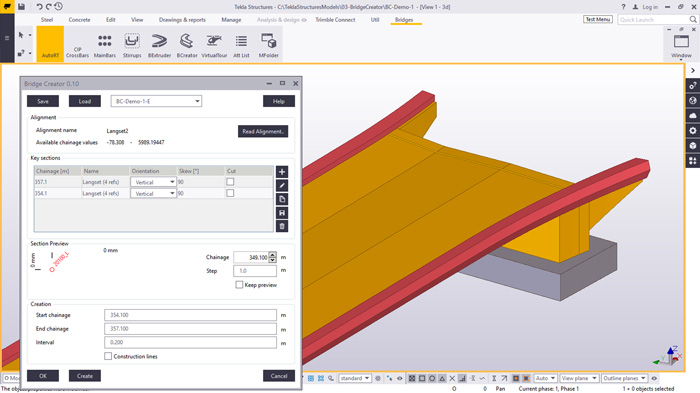Open the MFolder ribbon tool

[x=269, y=46]
